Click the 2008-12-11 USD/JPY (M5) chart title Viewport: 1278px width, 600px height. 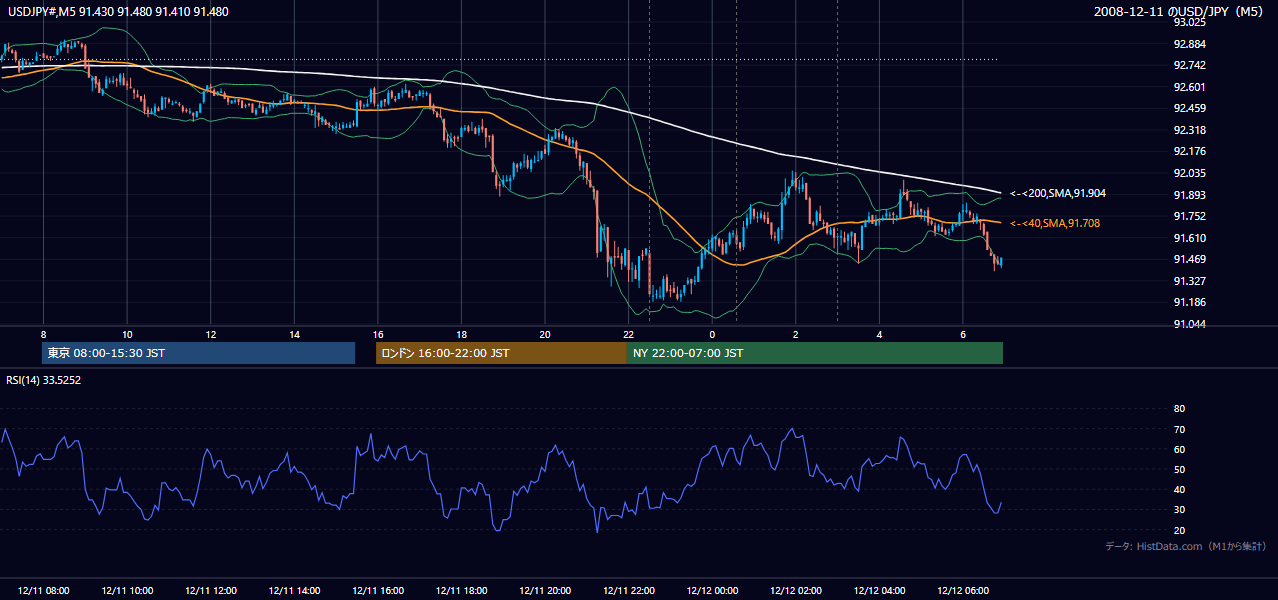tap(1180, 11)
